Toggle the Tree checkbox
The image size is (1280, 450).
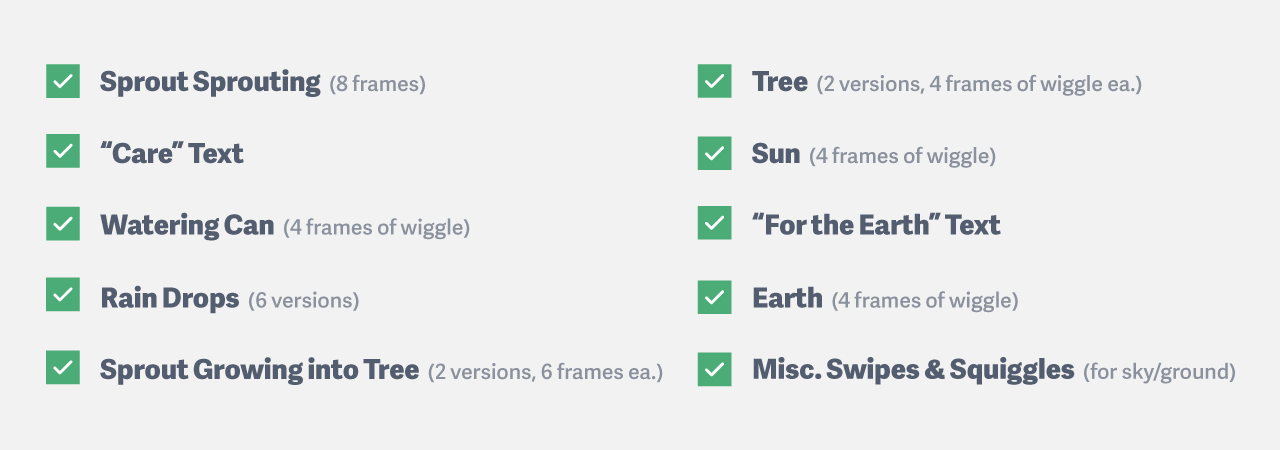point(714,81)
